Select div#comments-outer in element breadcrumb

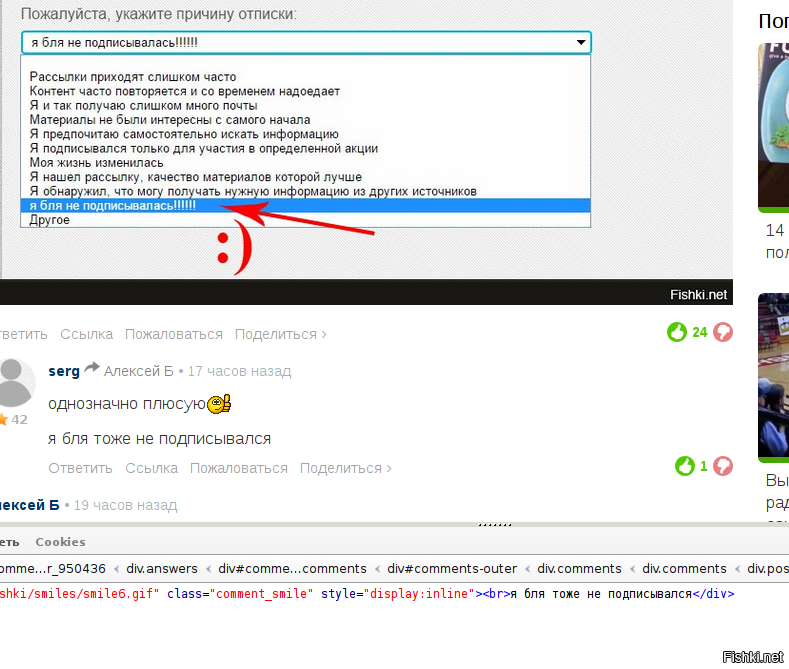[452, 568]
